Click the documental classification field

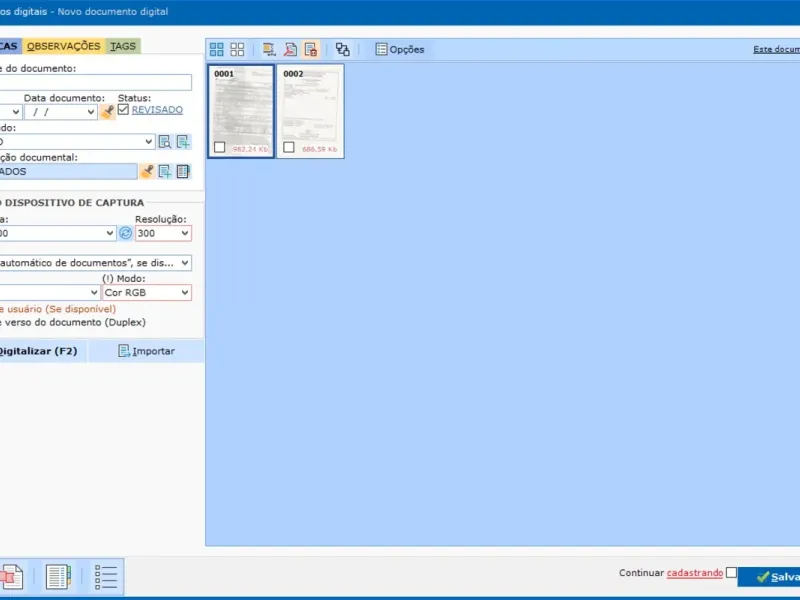coord(68,171)
